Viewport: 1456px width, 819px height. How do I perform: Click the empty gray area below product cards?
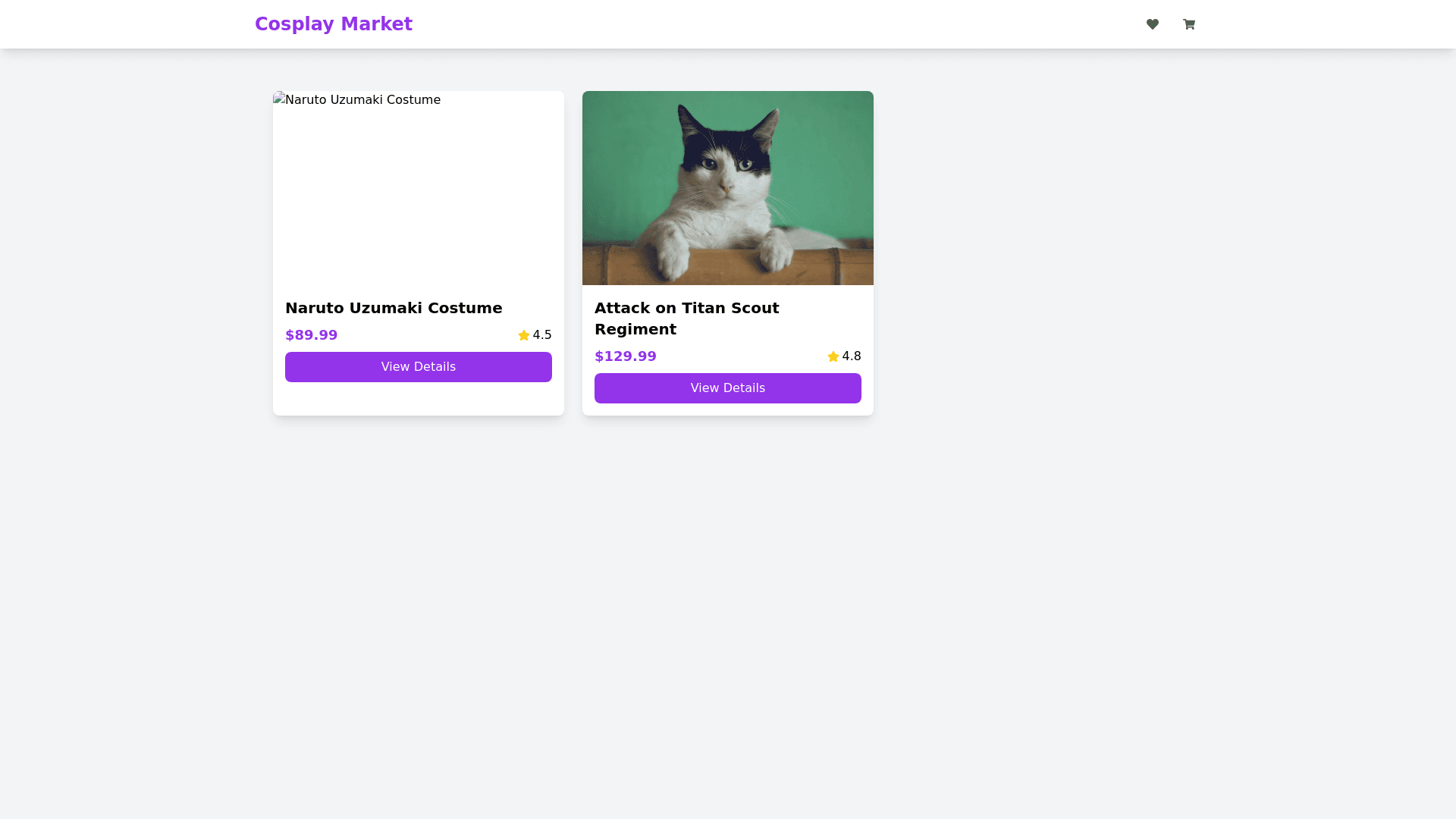coord(728,607)
